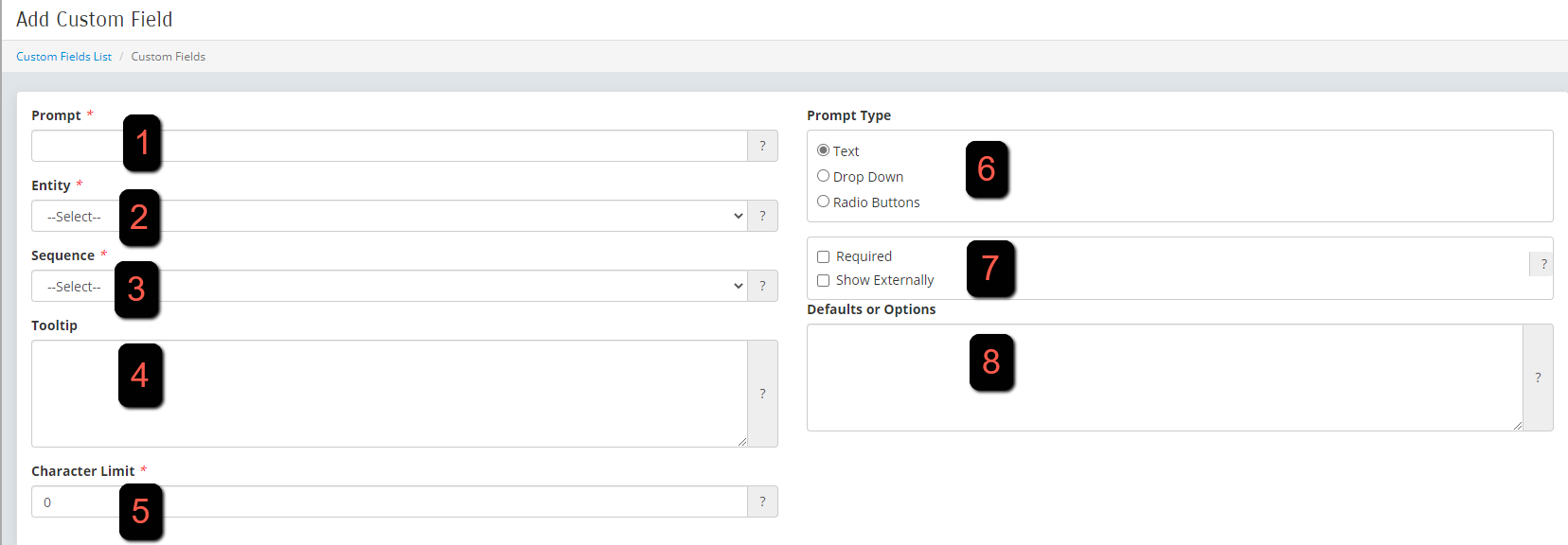
Task: Expand the Entity select dropdown
Action: (389, 216)
